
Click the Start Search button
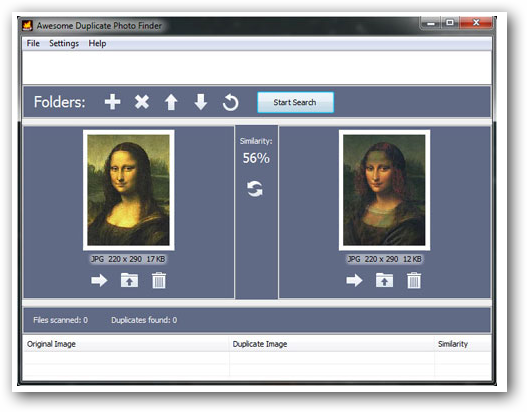point(295,102)
